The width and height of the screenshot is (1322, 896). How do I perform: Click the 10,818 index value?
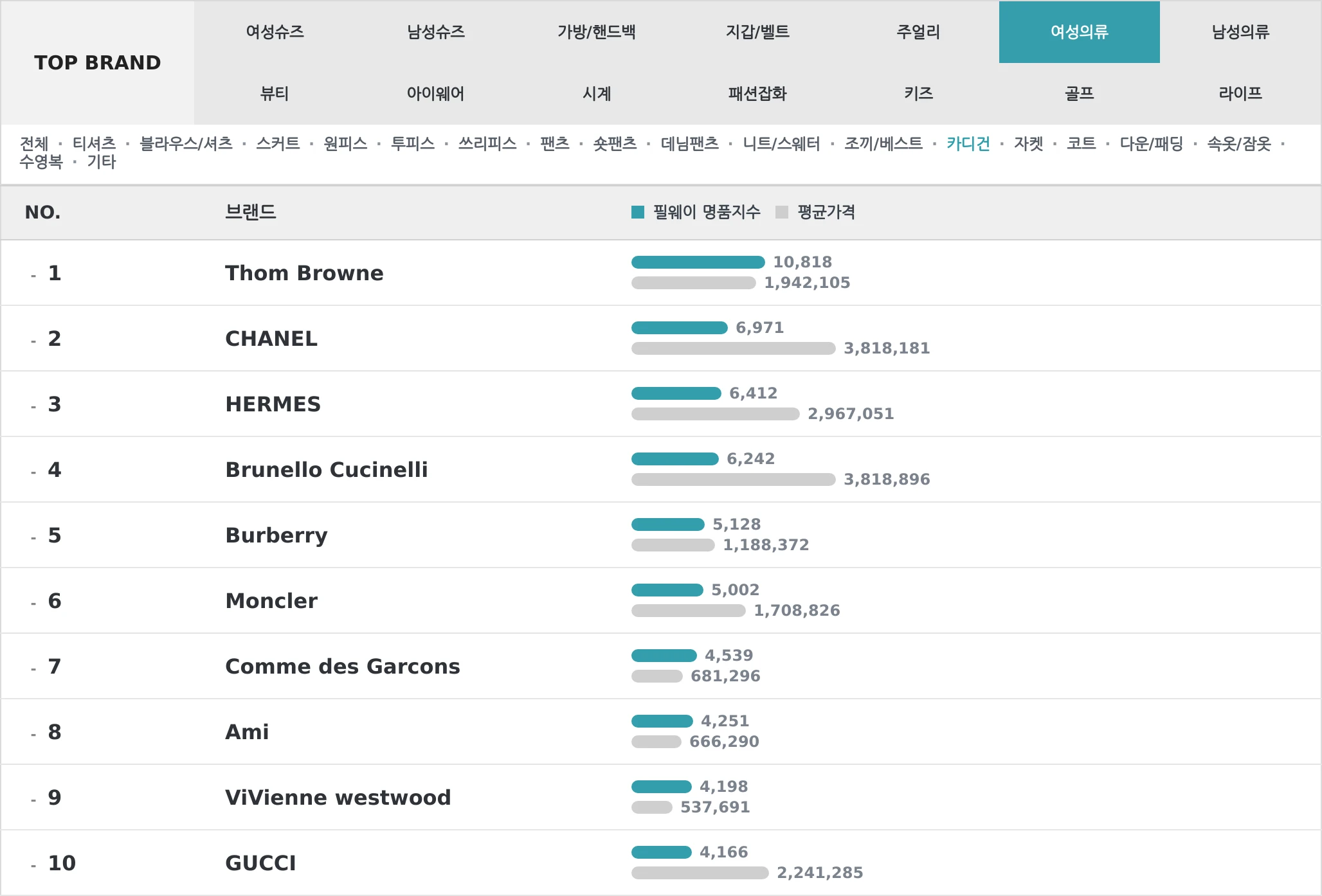point(802,262)
